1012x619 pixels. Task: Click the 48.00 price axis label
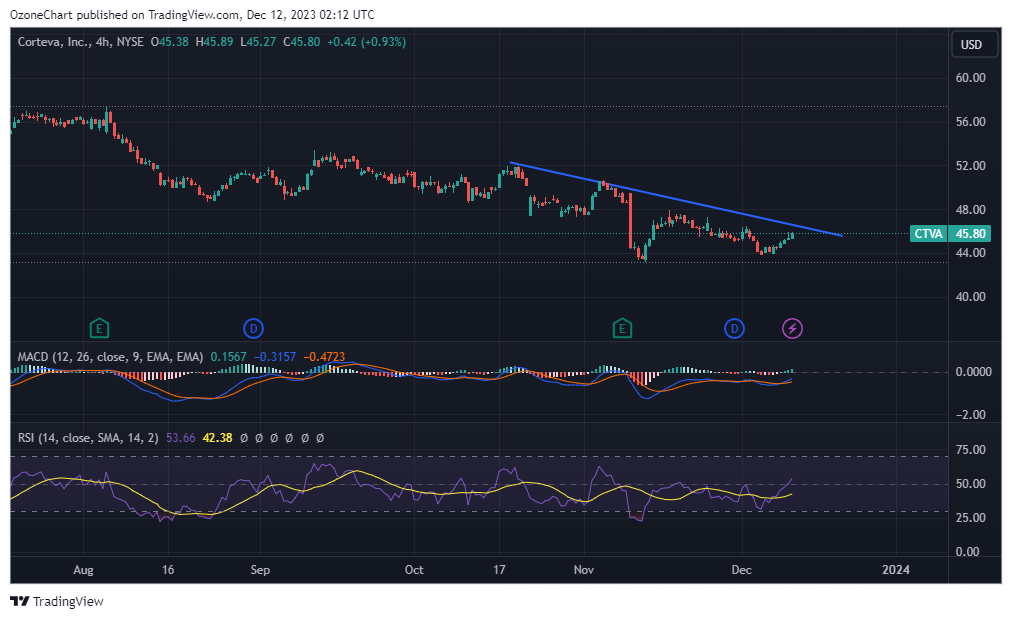click(x=971, y=209)
